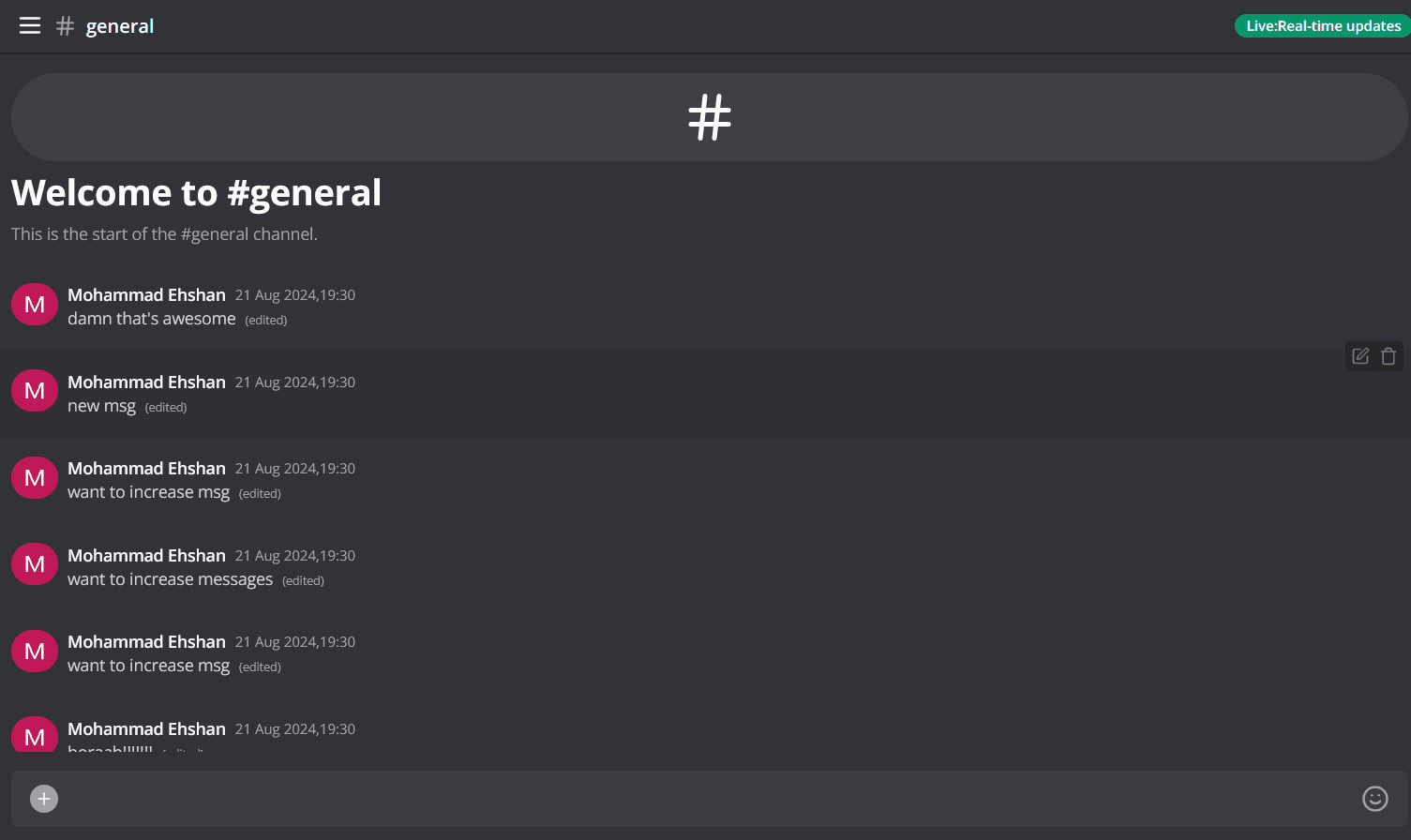Click timestamp on the "want to increase messages" post
The width and height of the screenshot is (1411, 840).
point(295,556)
